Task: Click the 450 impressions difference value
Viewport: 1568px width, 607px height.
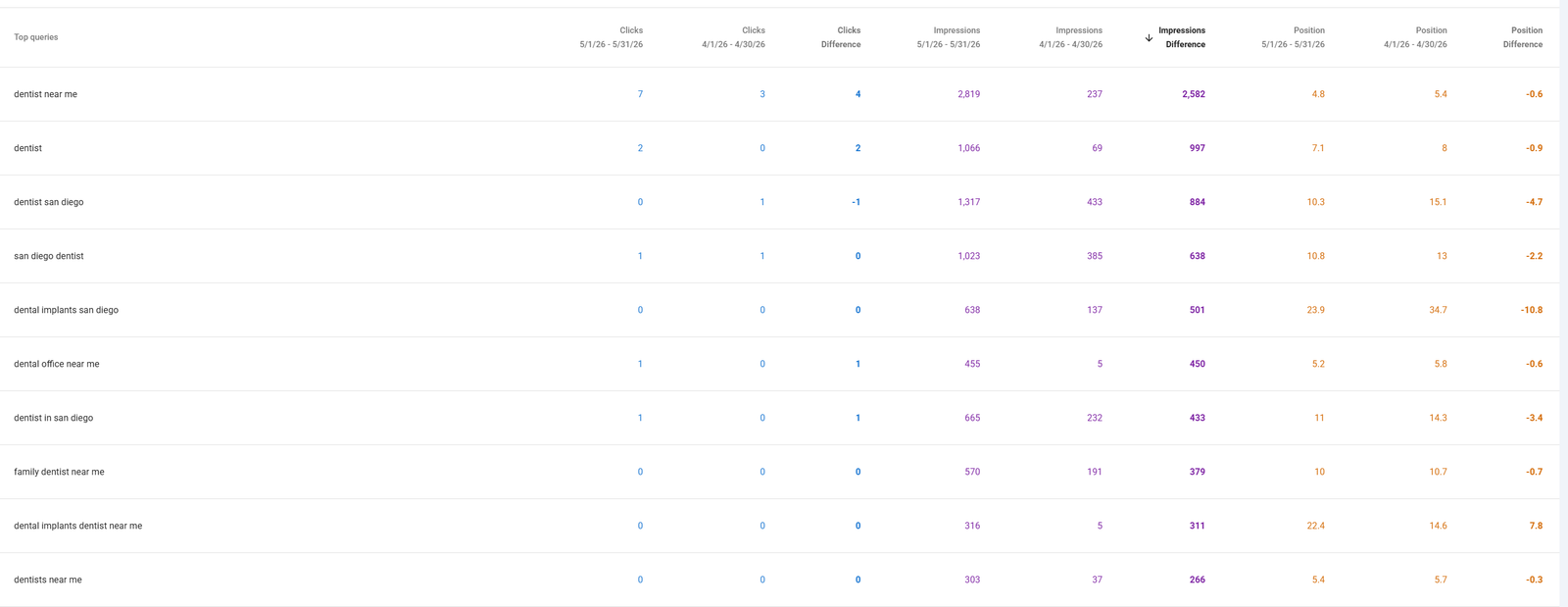Action: 1198,364
